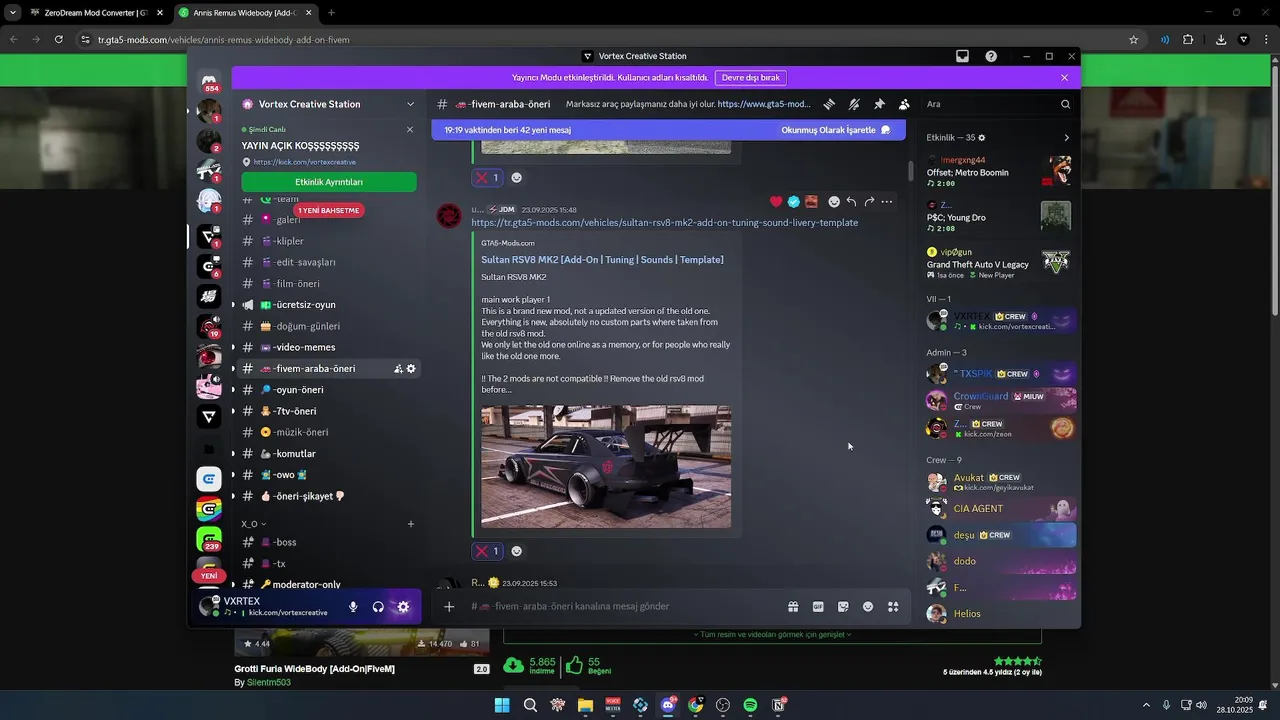Open Sultan RSV8 MK2 embed title link
This screenshot has width=1280, height=720.
602,260
